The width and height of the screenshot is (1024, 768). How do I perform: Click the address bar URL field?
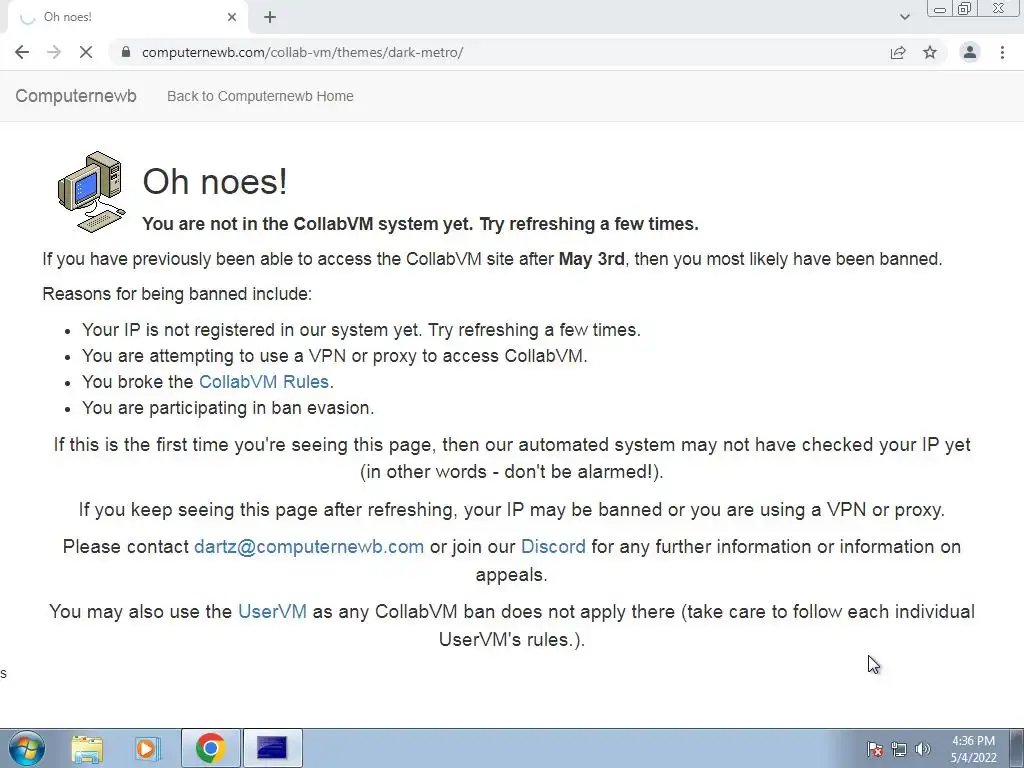(503, 52)
